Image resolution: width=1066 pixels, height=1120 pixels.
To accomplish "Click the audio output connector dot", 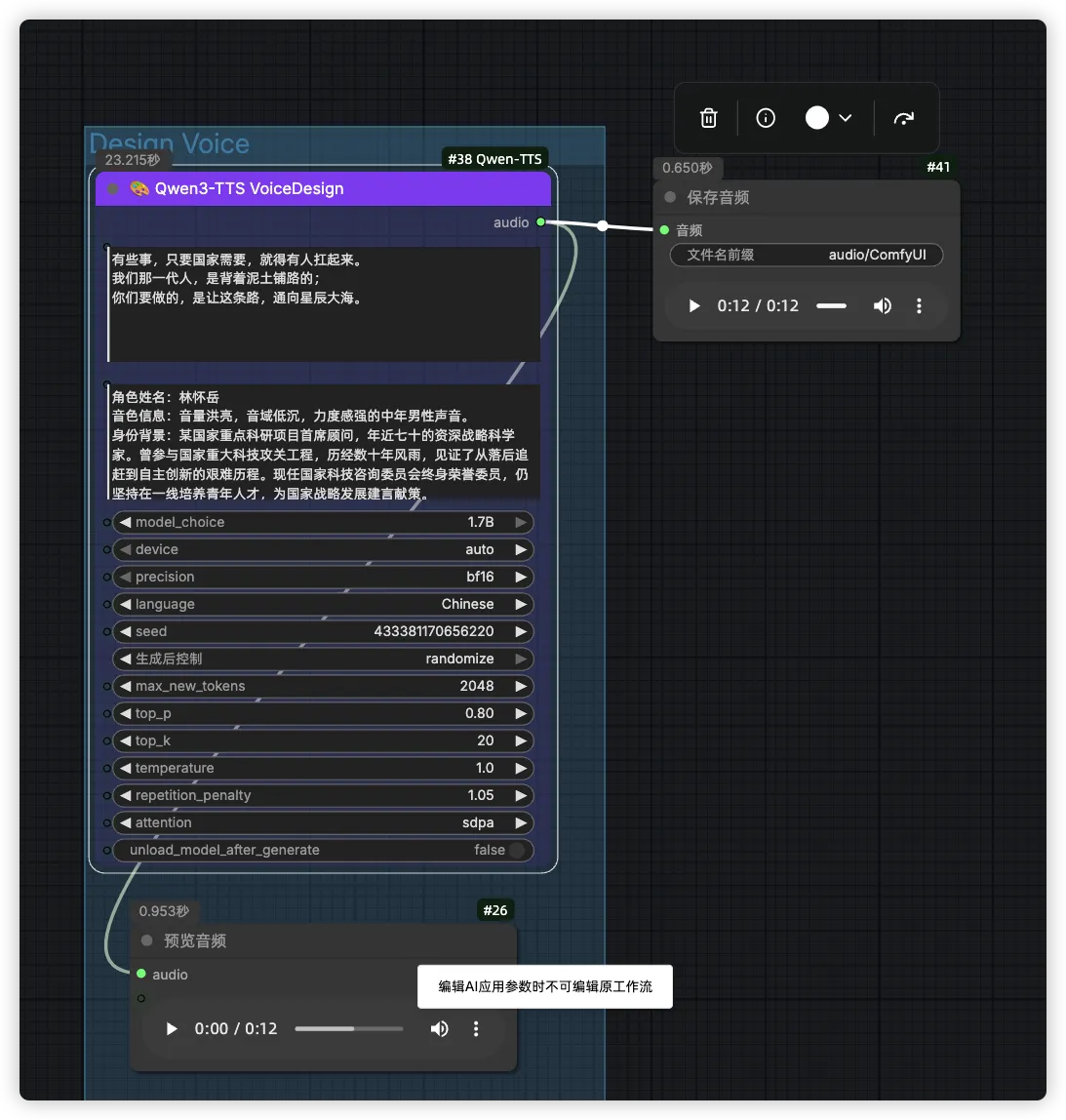I will [x=540, y=222].
